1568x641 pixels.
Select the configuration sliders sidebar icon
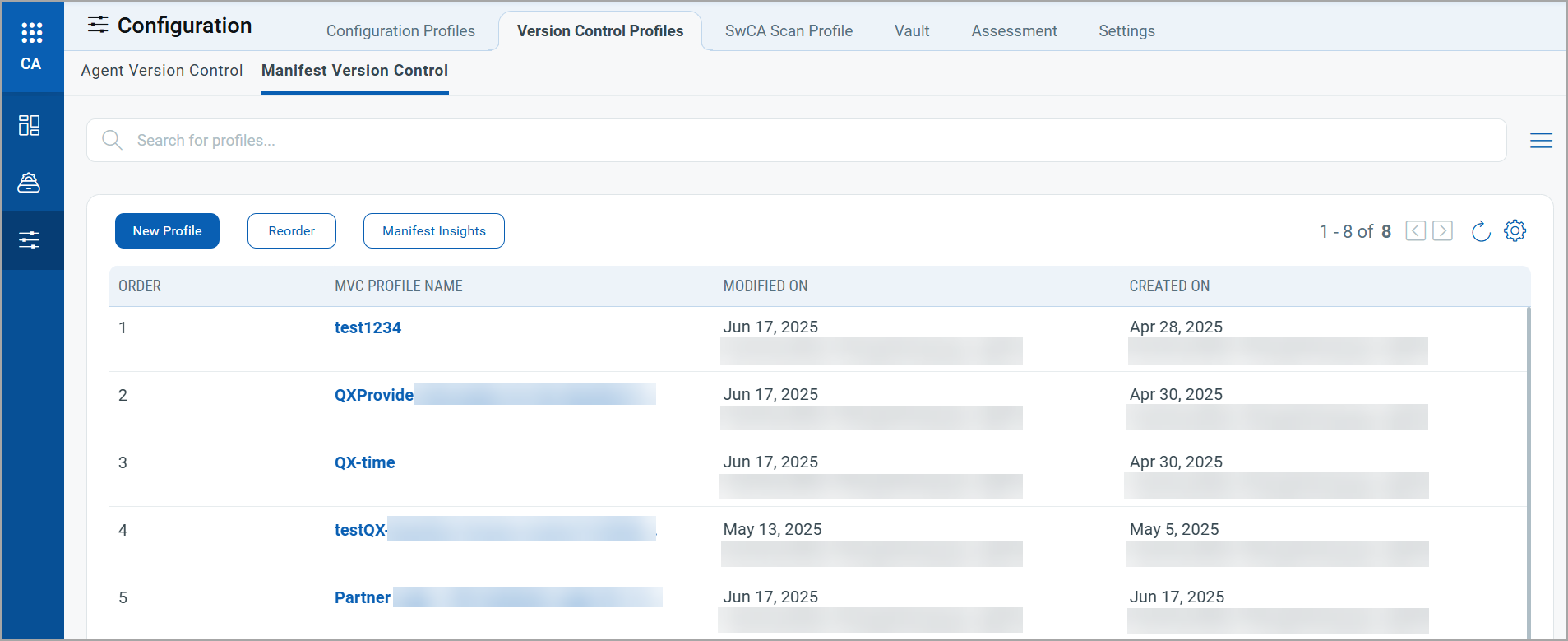[30, 240]
